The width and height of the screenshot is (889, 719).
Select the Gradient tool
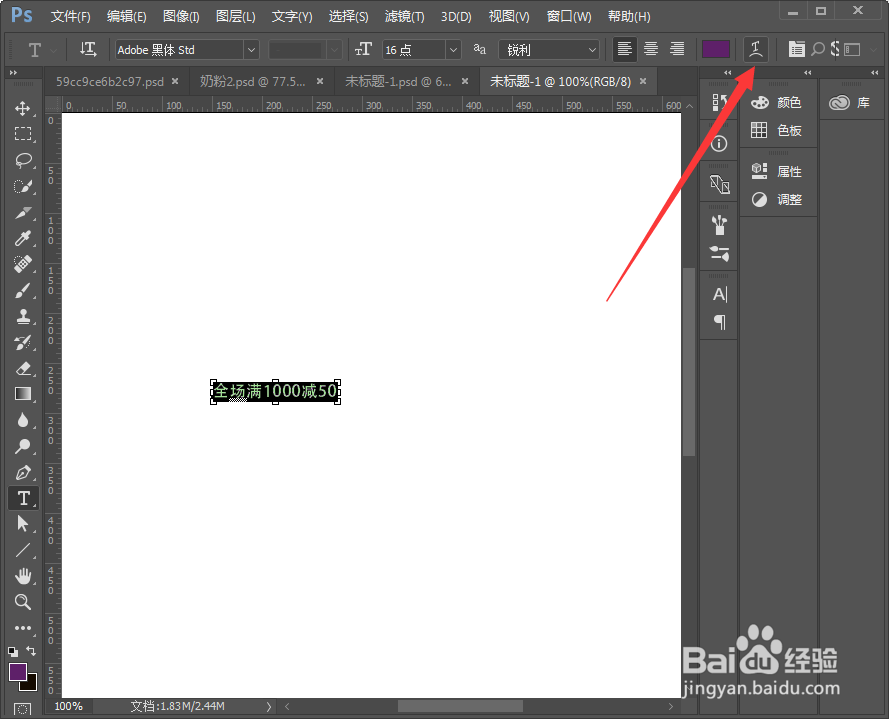point(23,394)
